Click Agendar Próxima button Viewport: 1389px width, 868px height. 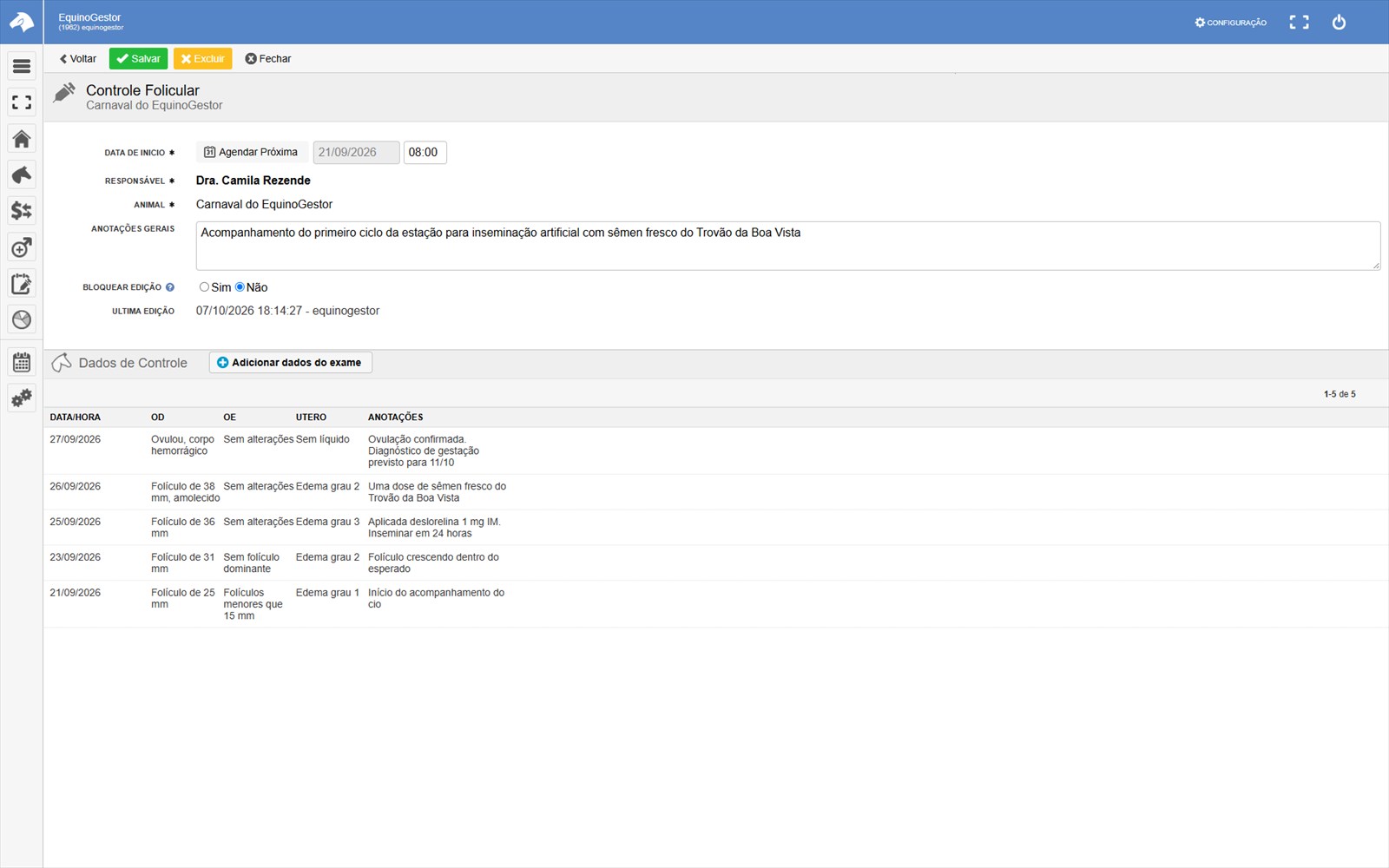tap(251, 152)
